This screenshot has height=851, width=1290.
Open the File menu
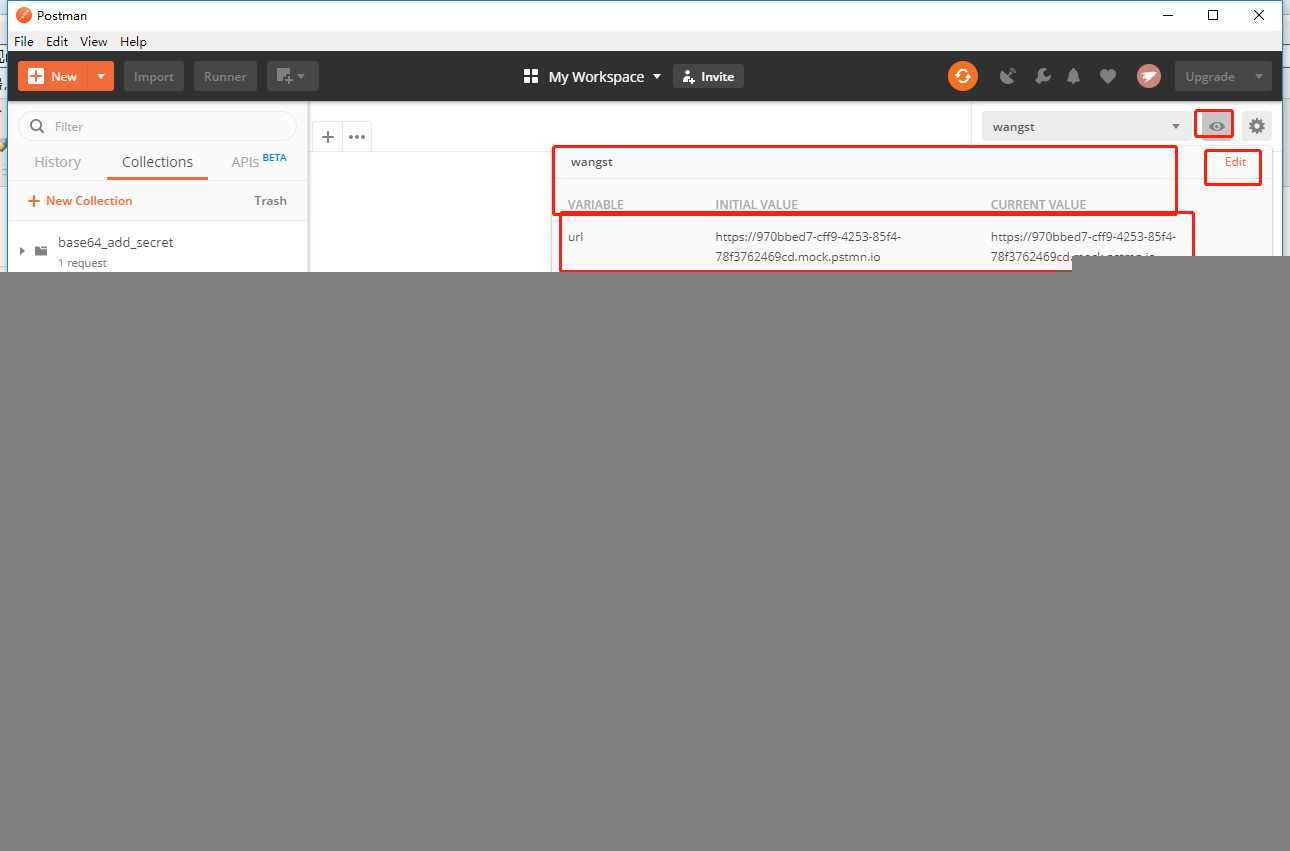pos(24,41)
